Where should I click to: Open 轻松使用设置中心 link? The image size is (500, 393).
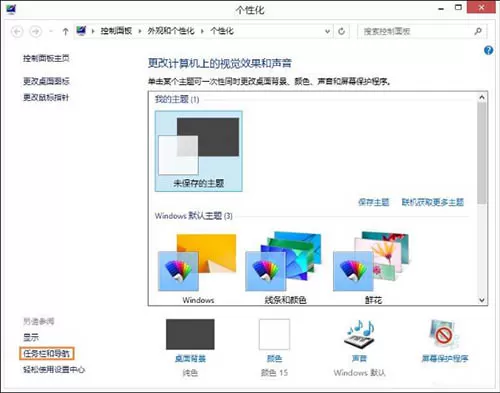[54, 369]
